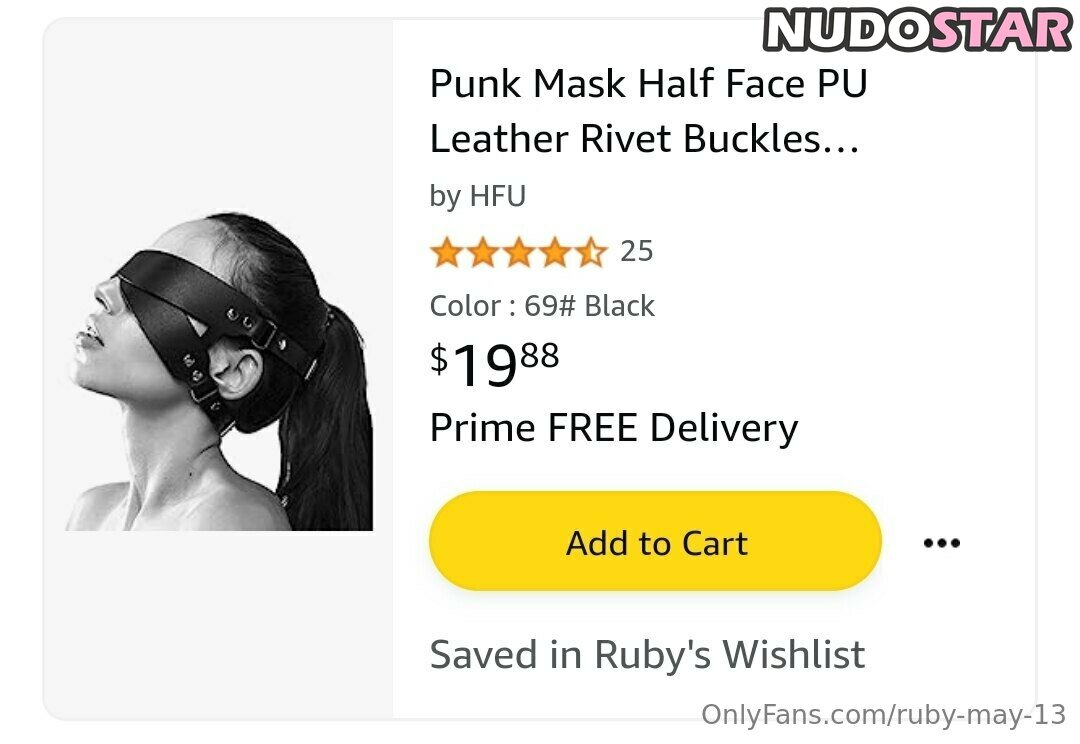Viewport: 1080px width, 744px height.
Task: Open the three-dot more options menu
Action: [942, 543]
